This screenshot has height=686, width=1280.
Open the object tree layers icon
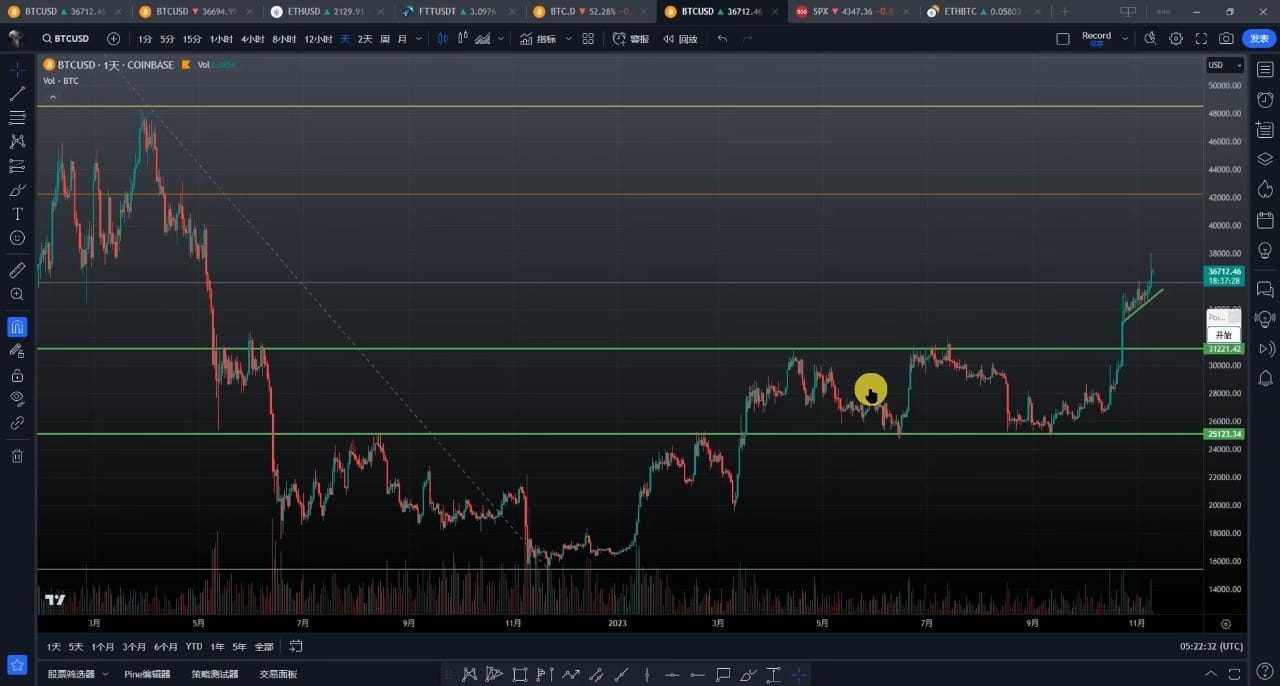click(1265, 159)
